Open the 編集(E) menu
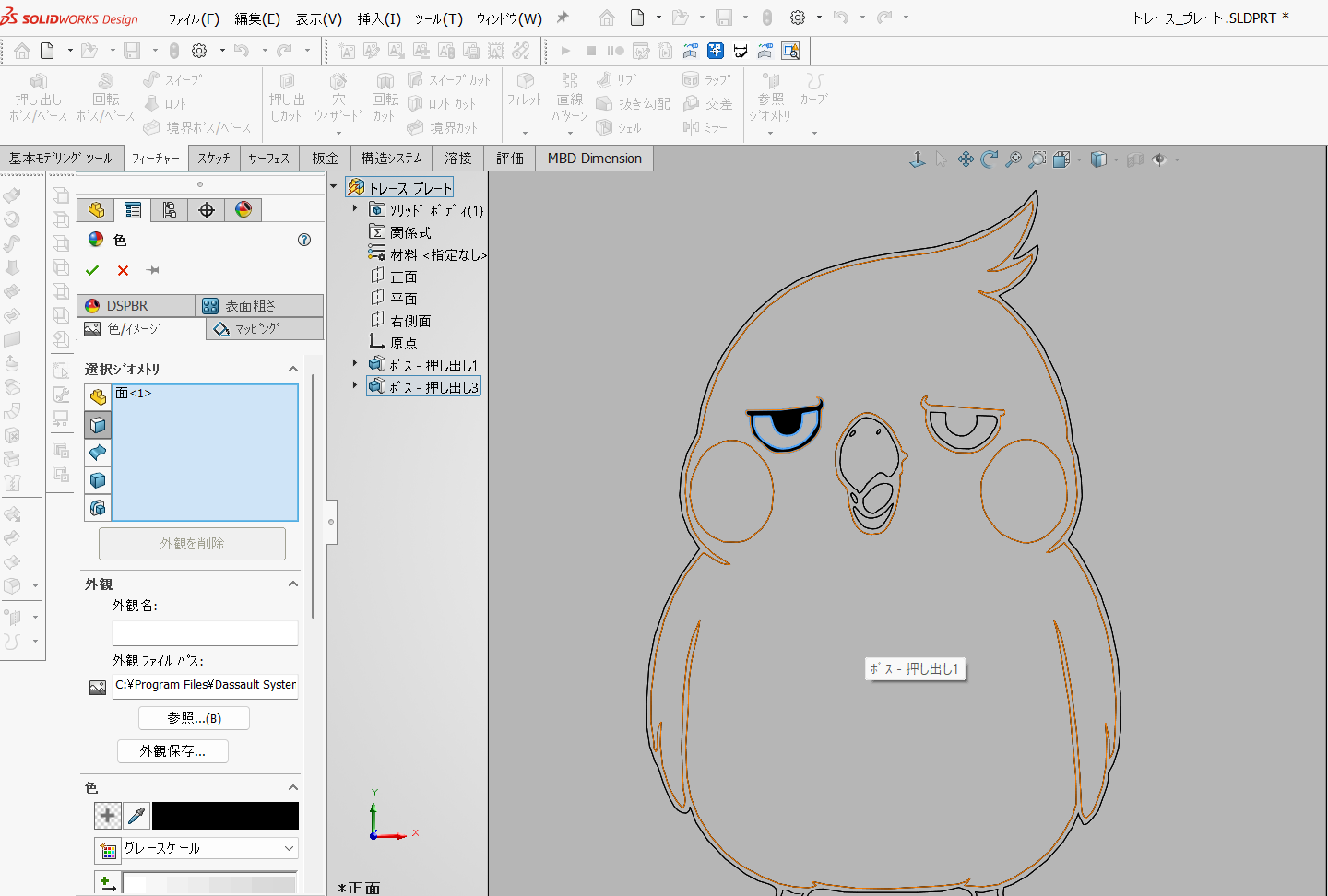Screen dimensions: 1328x896 point(257,18)
